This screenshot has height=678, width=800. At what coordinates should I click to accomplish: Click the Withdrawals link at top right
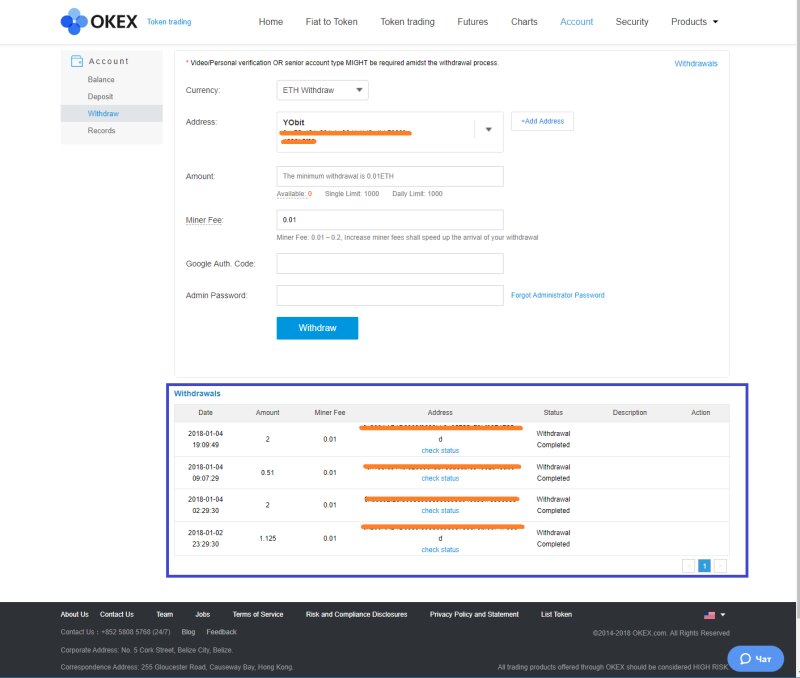(695, 63)
